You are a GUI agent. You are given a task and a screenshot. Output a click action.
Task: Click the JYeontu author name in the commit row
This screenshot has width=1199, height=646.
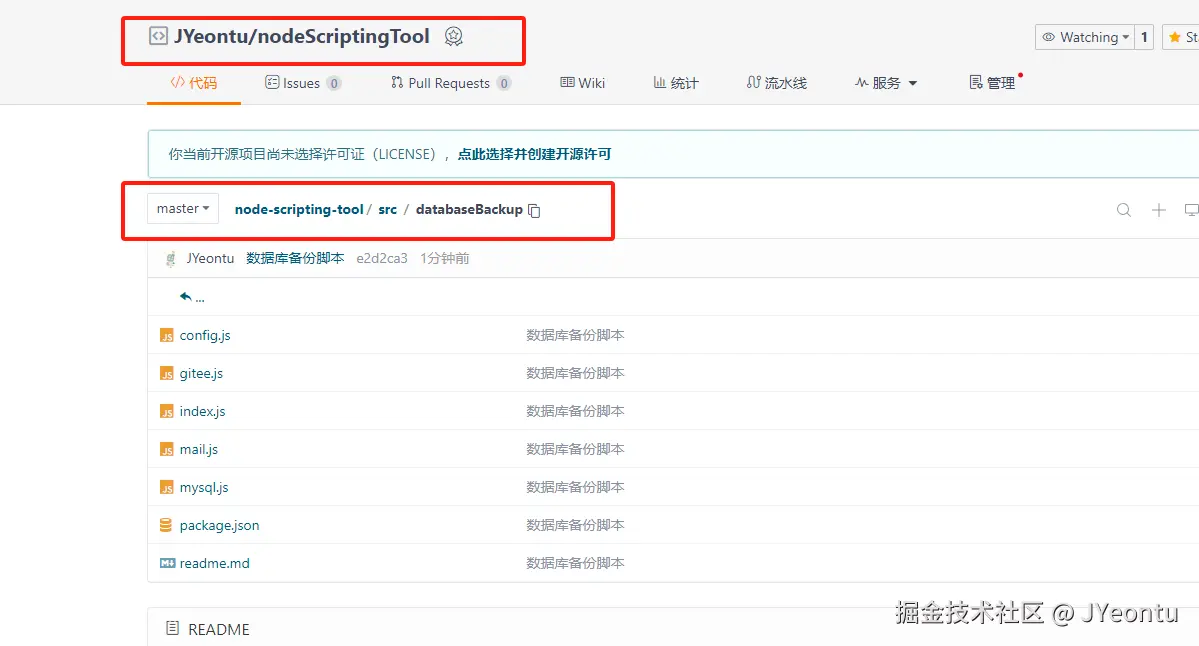click(210, 258)
